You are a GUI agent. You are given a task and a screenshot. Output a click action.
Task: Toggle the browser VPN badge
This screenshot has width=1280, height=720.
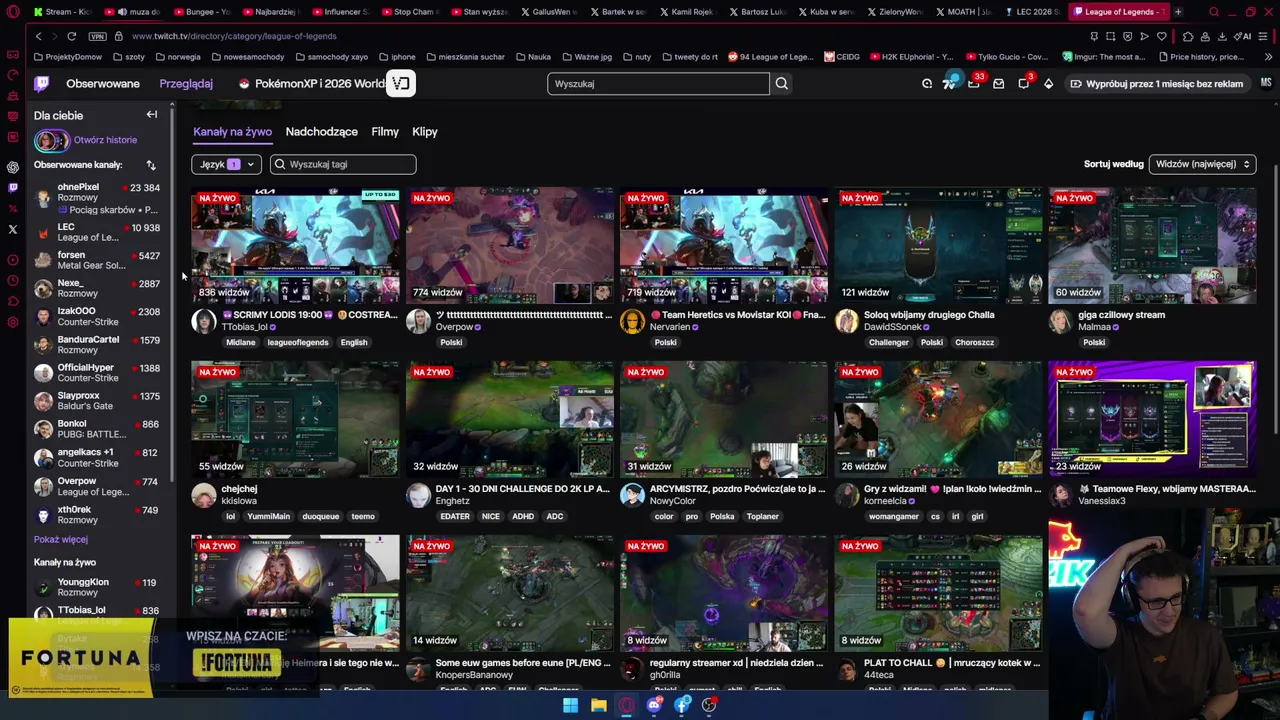(x=97, y=36)
